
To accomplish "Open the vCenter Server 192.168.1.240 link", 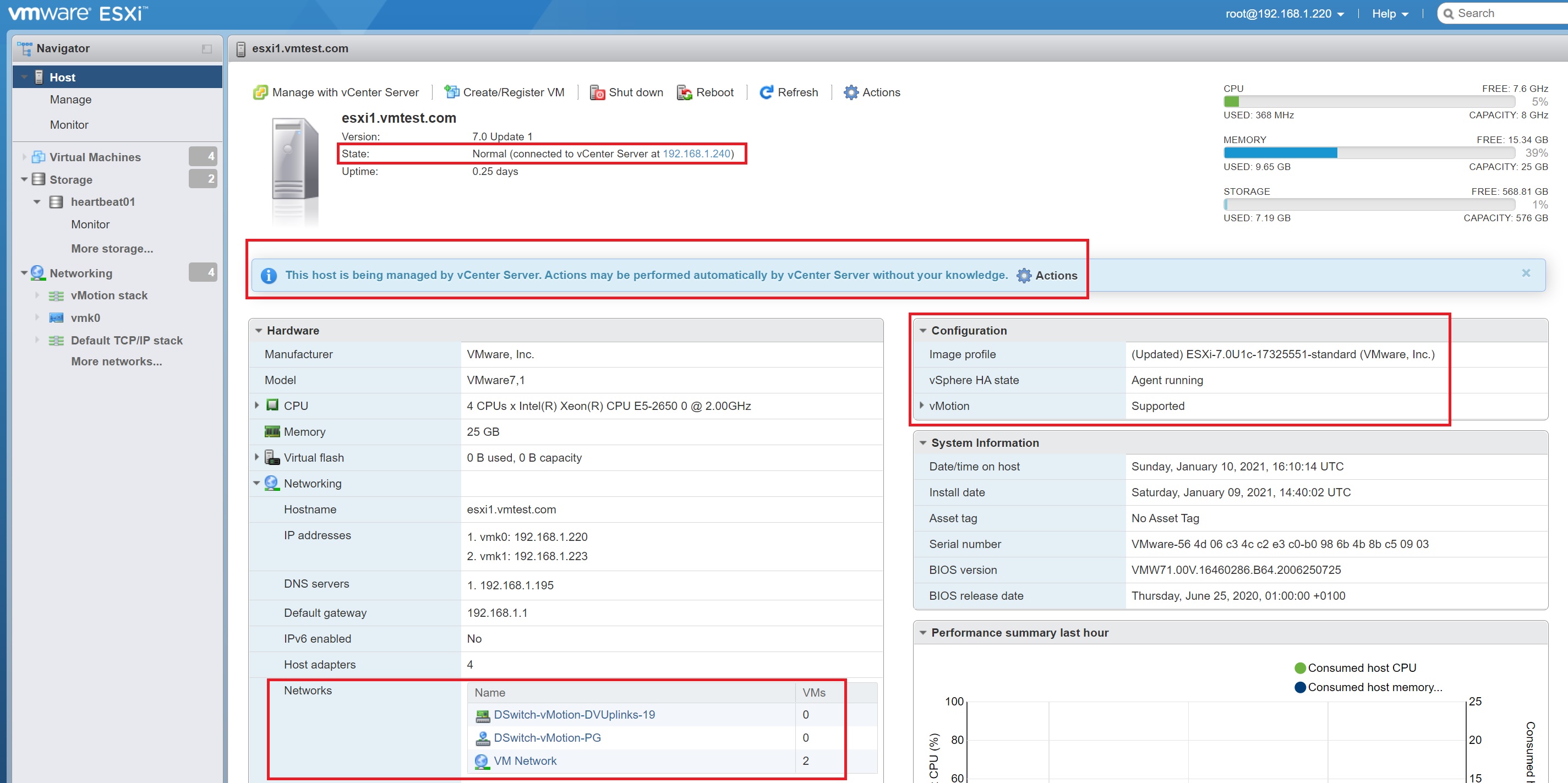I will (x=696, y=154).
